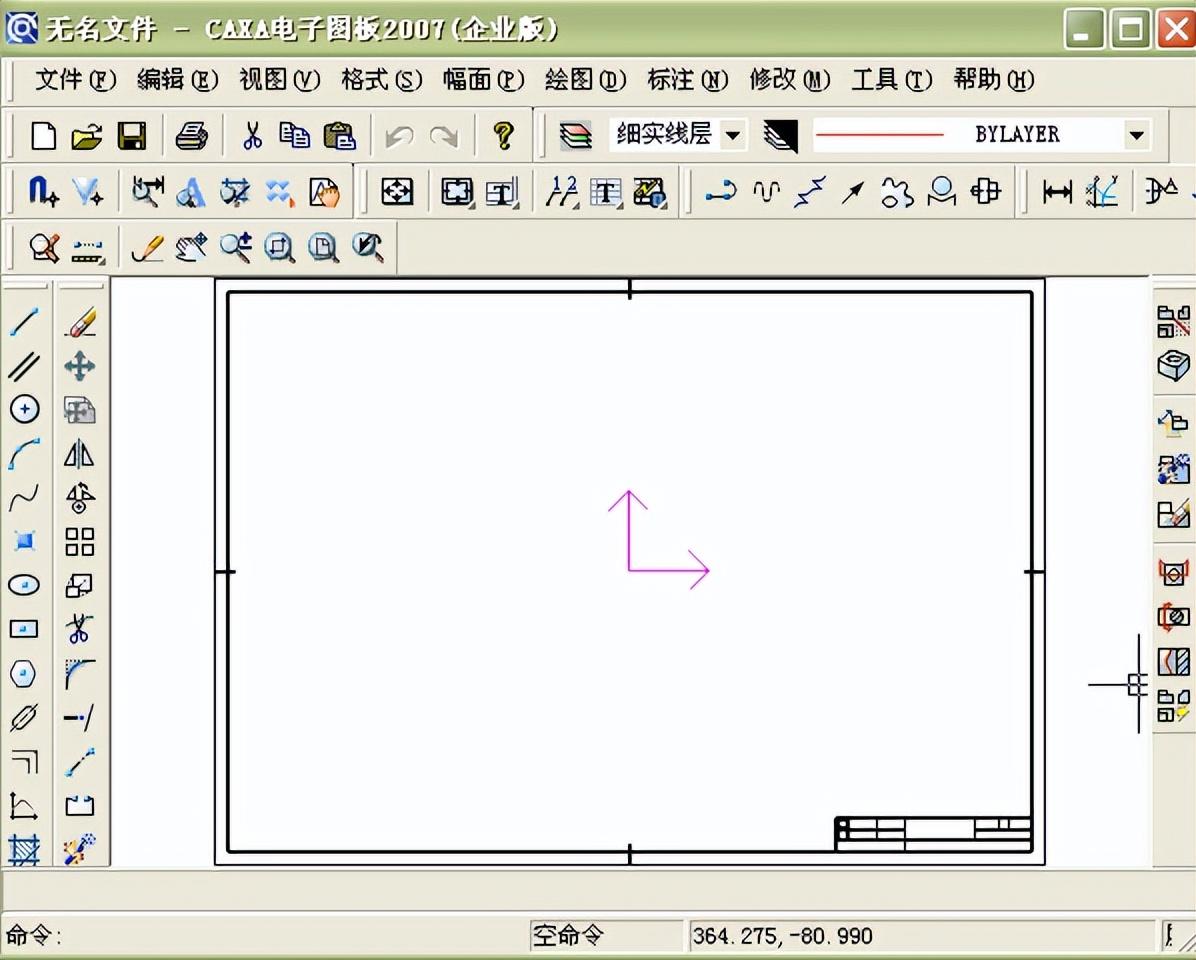Select the ellipse drawing tool
Image resolution: width=1196 pixels, height=960 pixels.
tap(24, 586)
